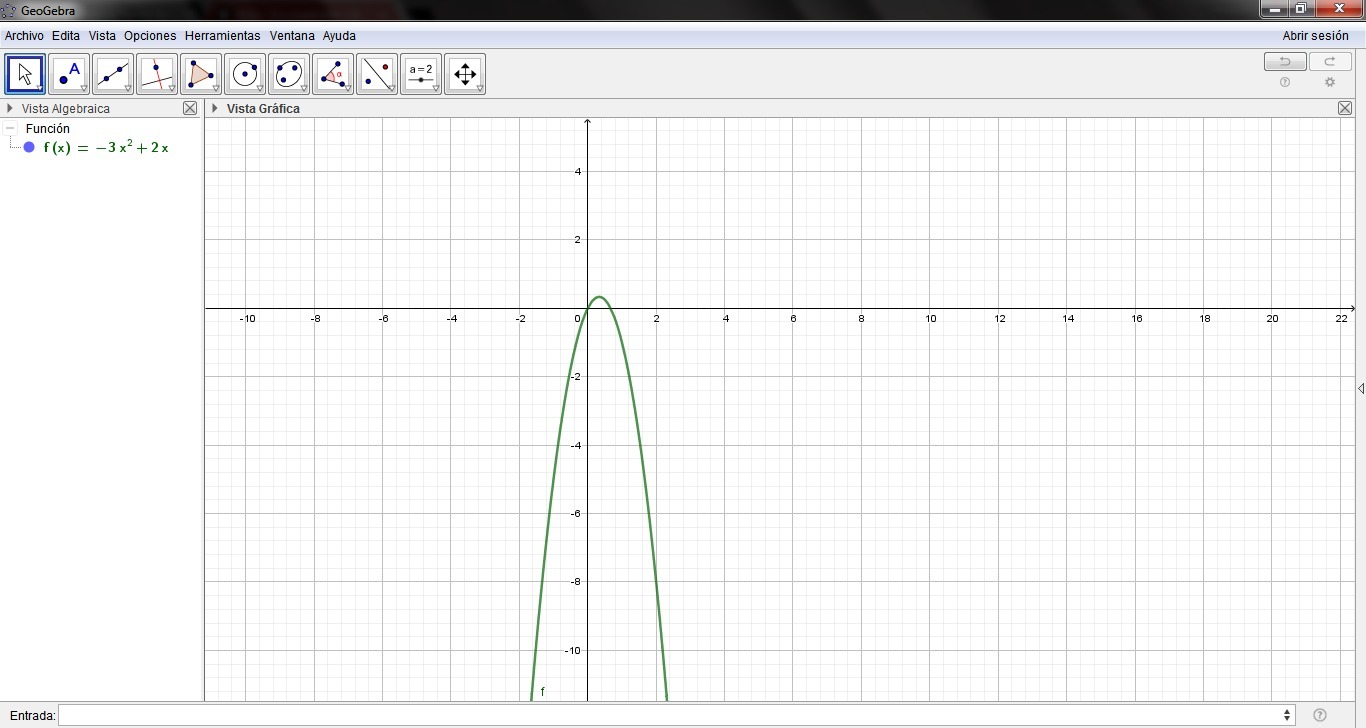Select f(x) = −3x² + 2x entry

106,148
